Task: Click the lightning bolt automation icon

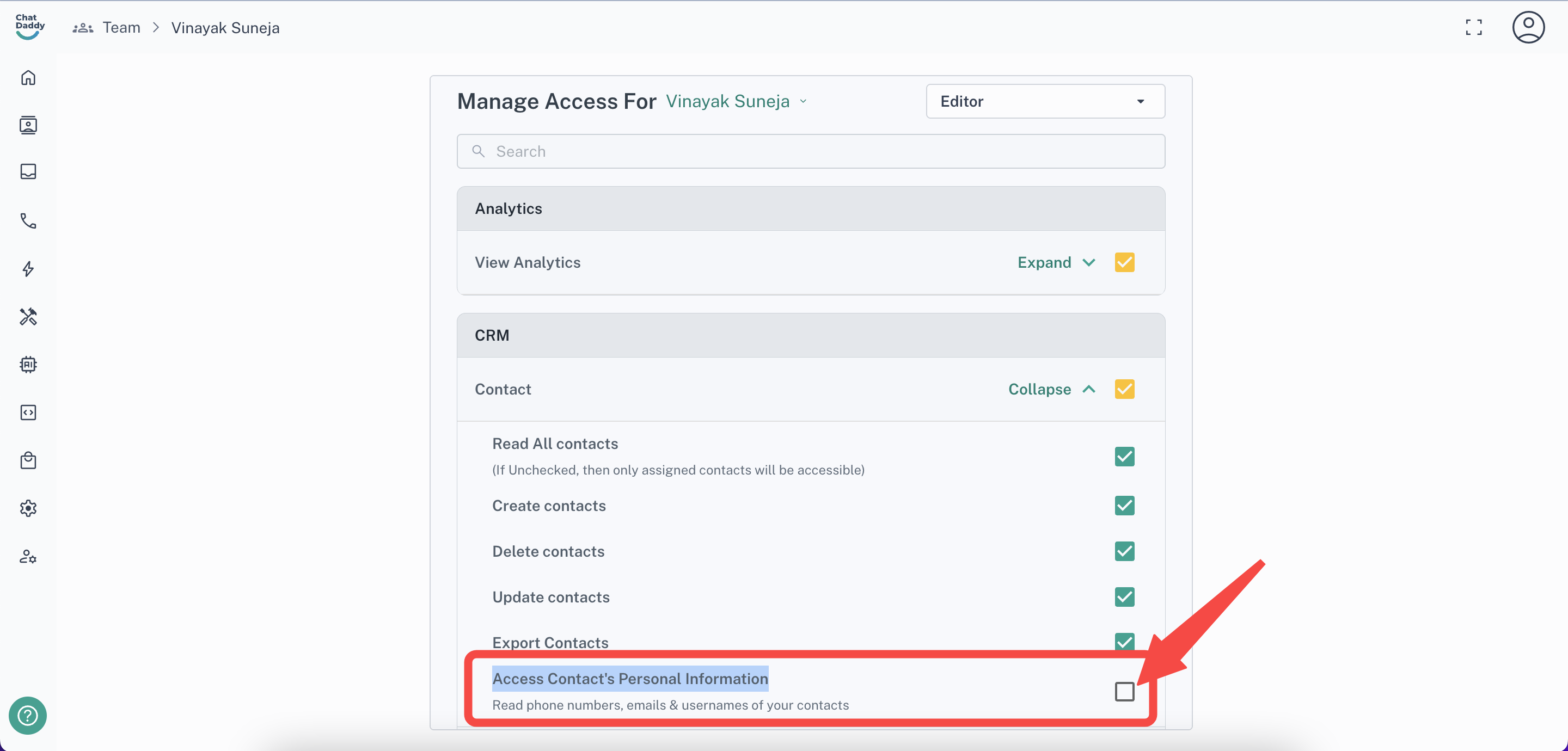Action: [x=28, y=268]
